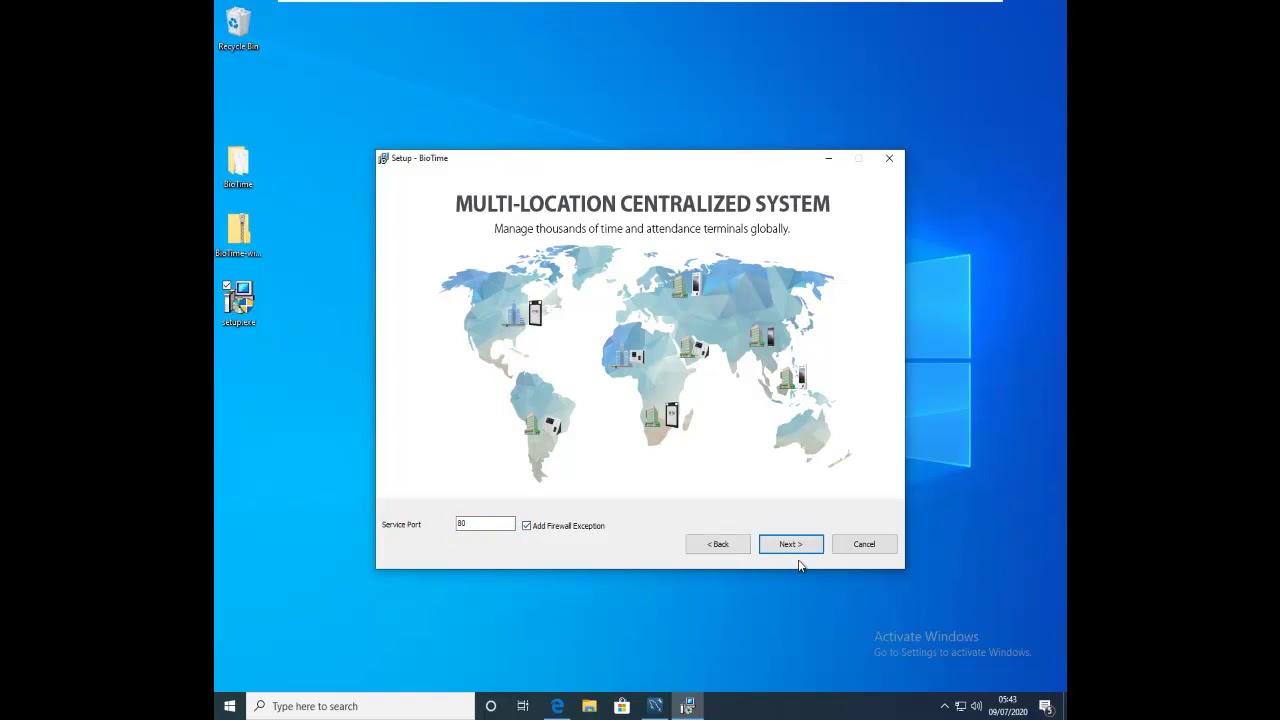1280x720 pixels.
Task: Open the network status tray icon
Action: [x=960, y=706]
